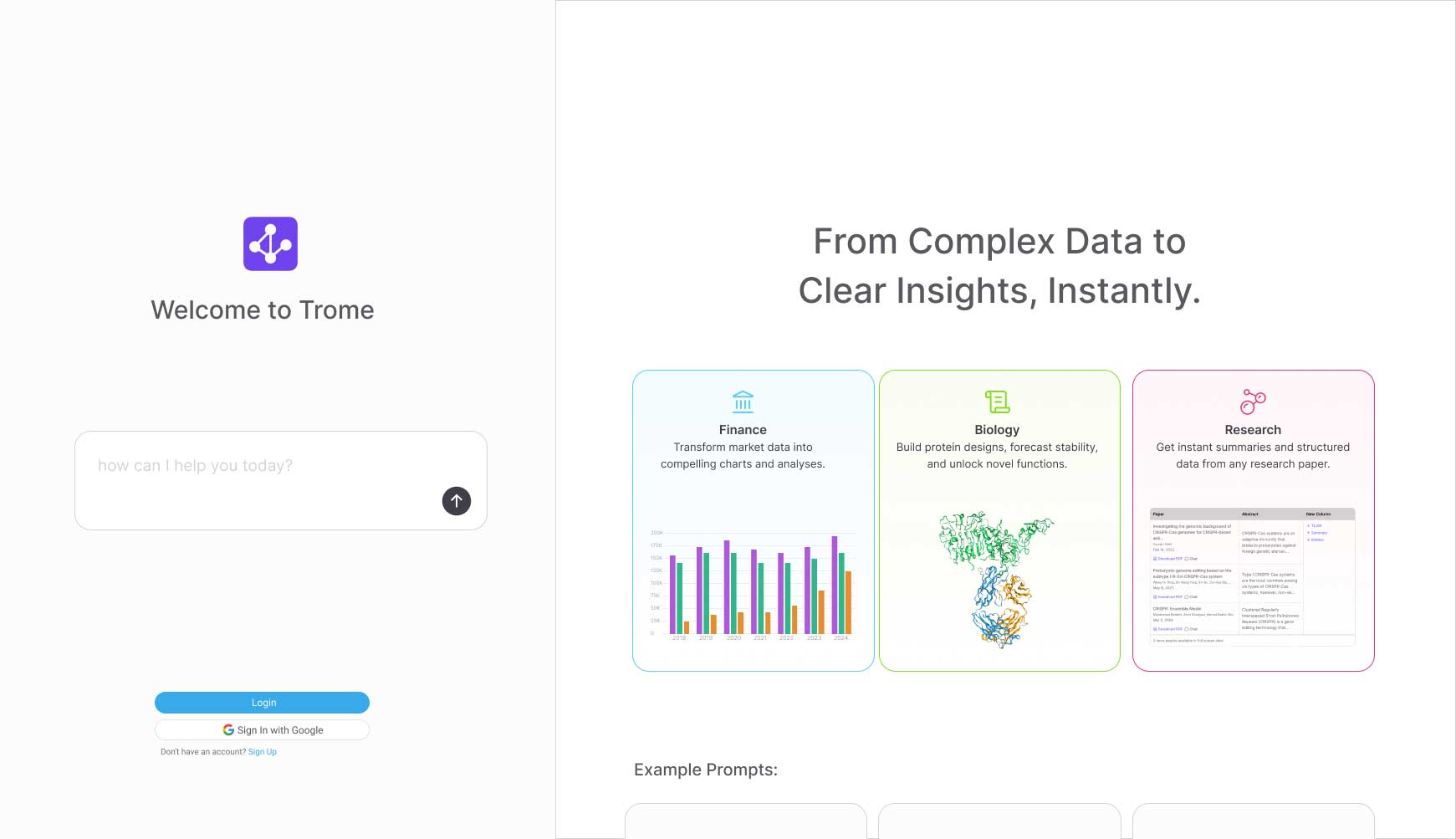Open the Sign Up link
Screen dimensions: 1456x839
click(x=263, y=752)
